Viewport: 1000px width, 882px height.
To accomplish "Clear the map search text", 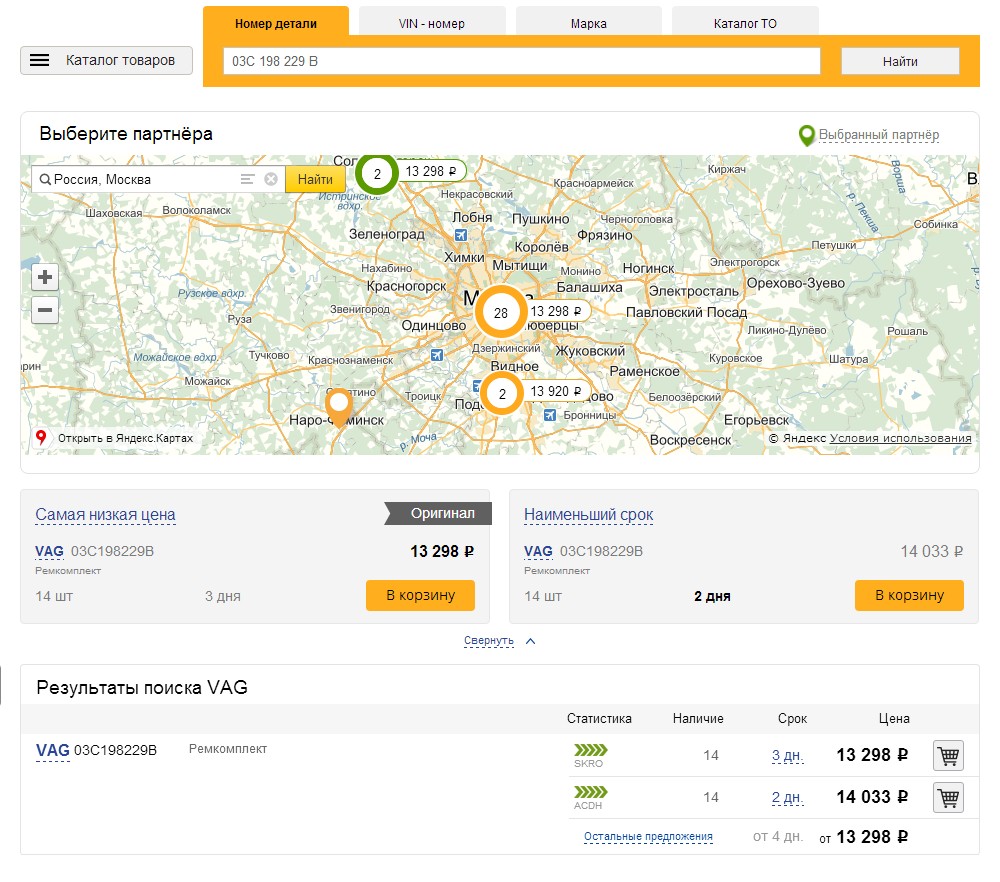I will coord(271,179).
